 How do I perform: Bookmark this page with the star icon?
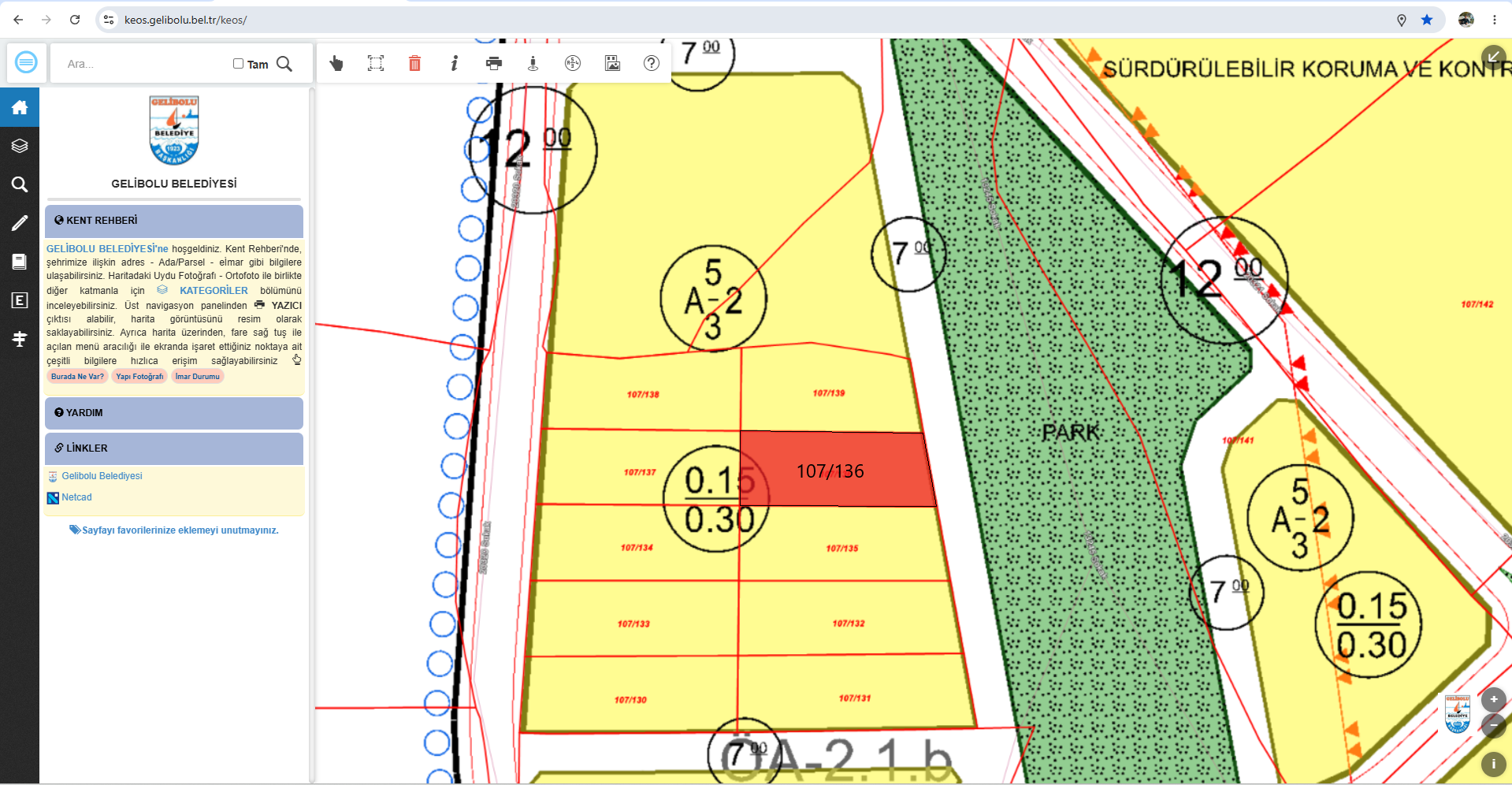coord(1427,20)
